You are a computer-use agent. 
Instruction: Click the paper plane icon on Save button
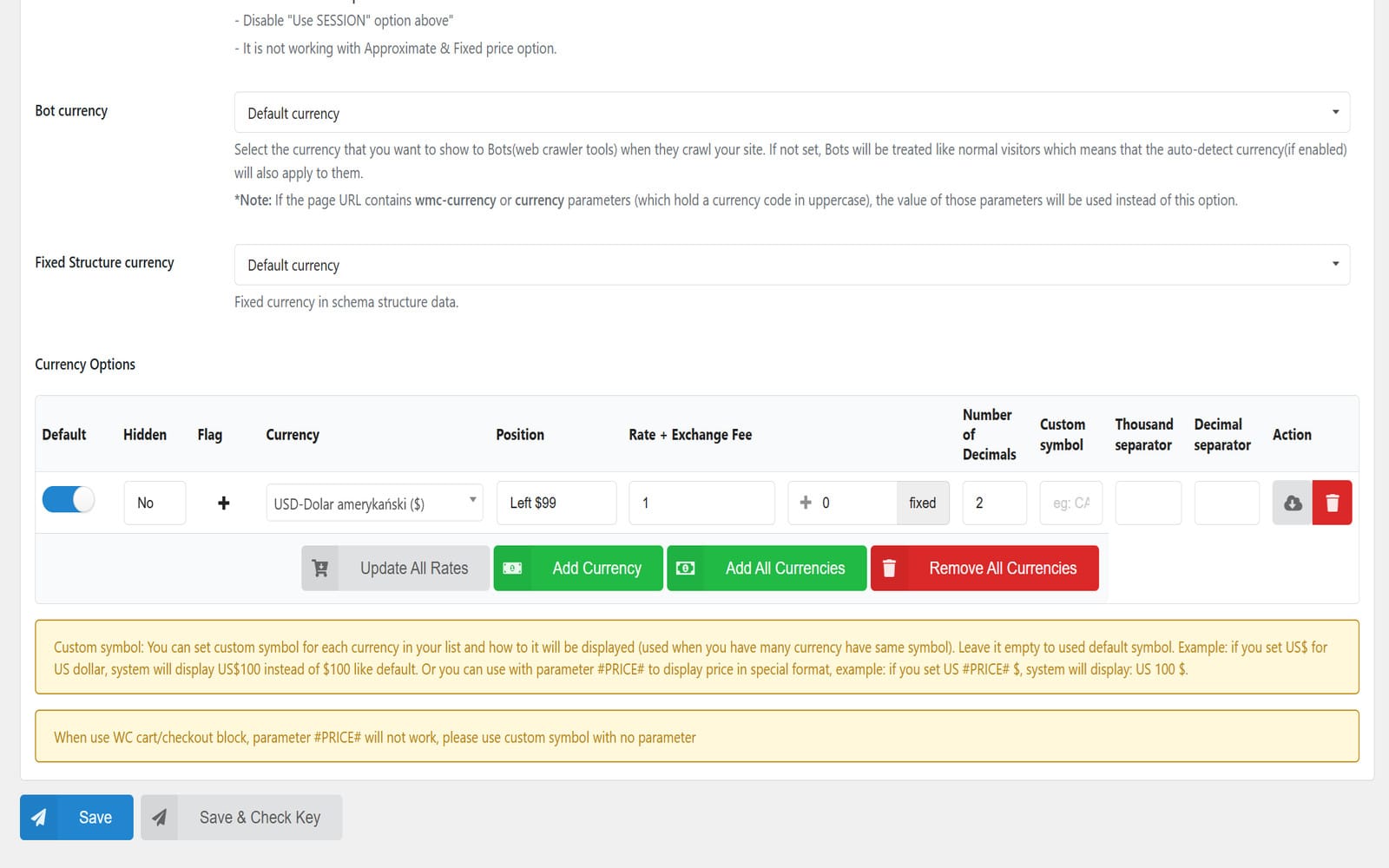(39, 818)
